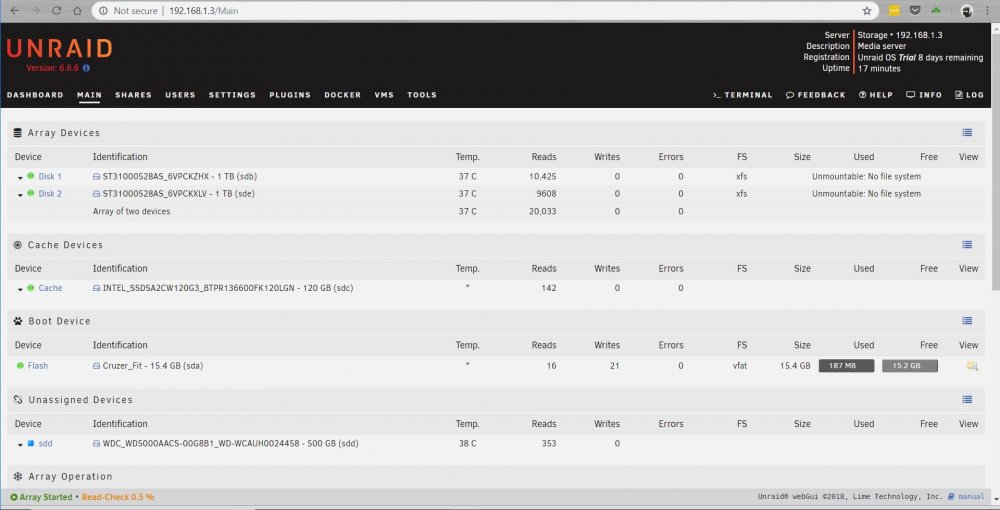Click the 187 MB used bar for Flash
This screenshot has height=510, width=1000.
point(846,365)
